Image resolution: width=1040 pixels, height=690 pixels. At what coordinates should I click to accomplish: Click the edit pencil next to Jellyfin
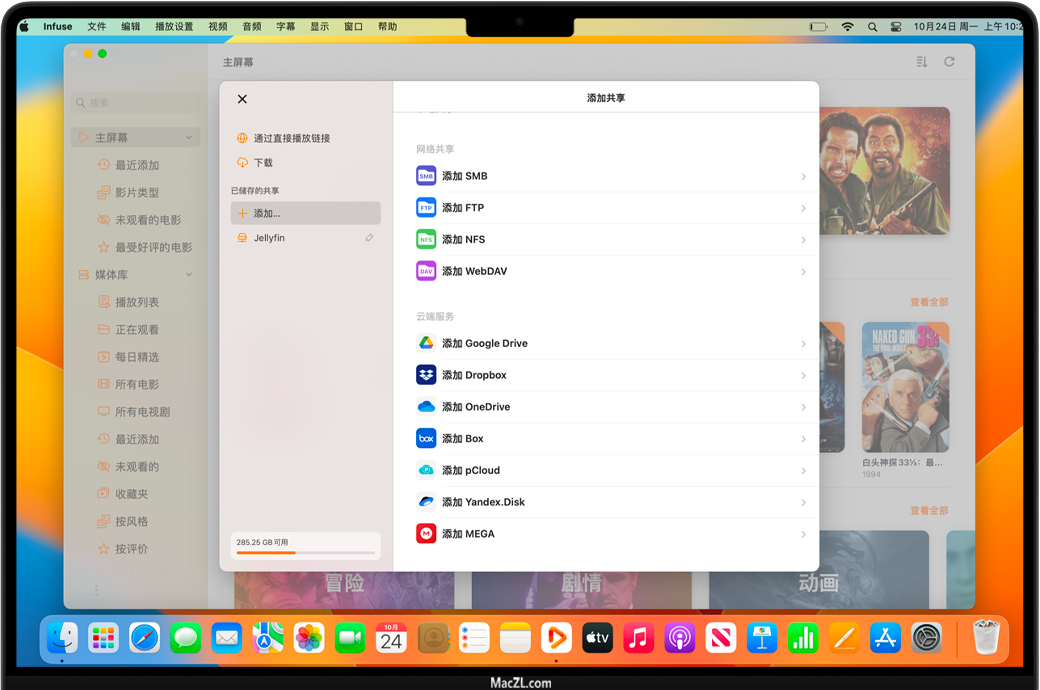[369, 238]
